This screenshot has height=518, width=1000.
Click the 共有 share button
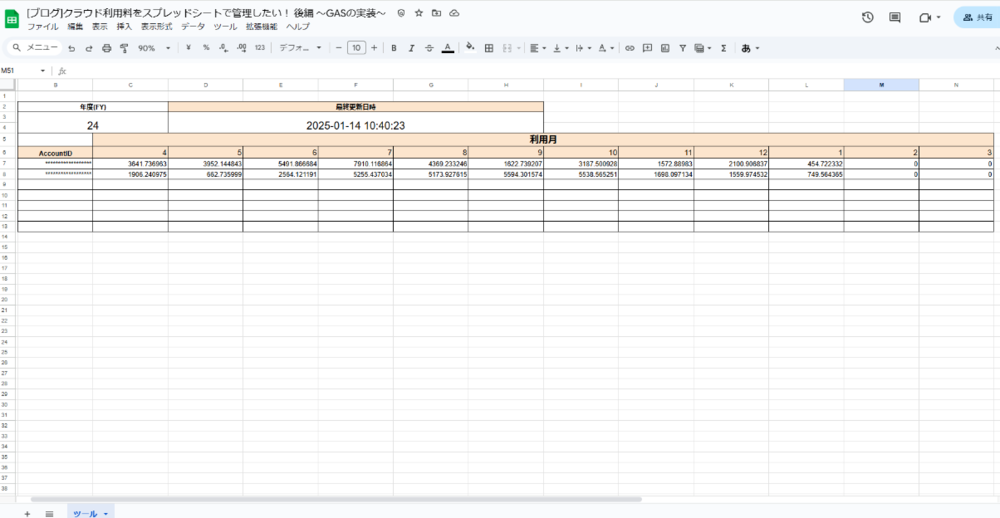pyautogui.click(x=977, y=18)
